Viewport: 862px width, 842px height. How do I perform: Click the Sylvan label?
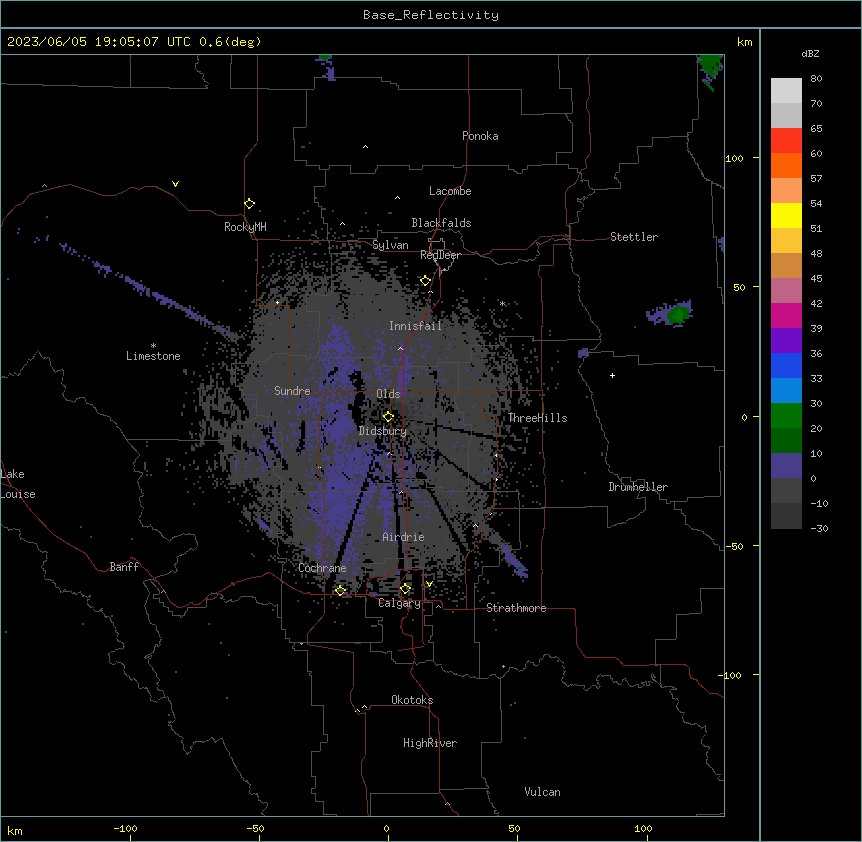390,245
